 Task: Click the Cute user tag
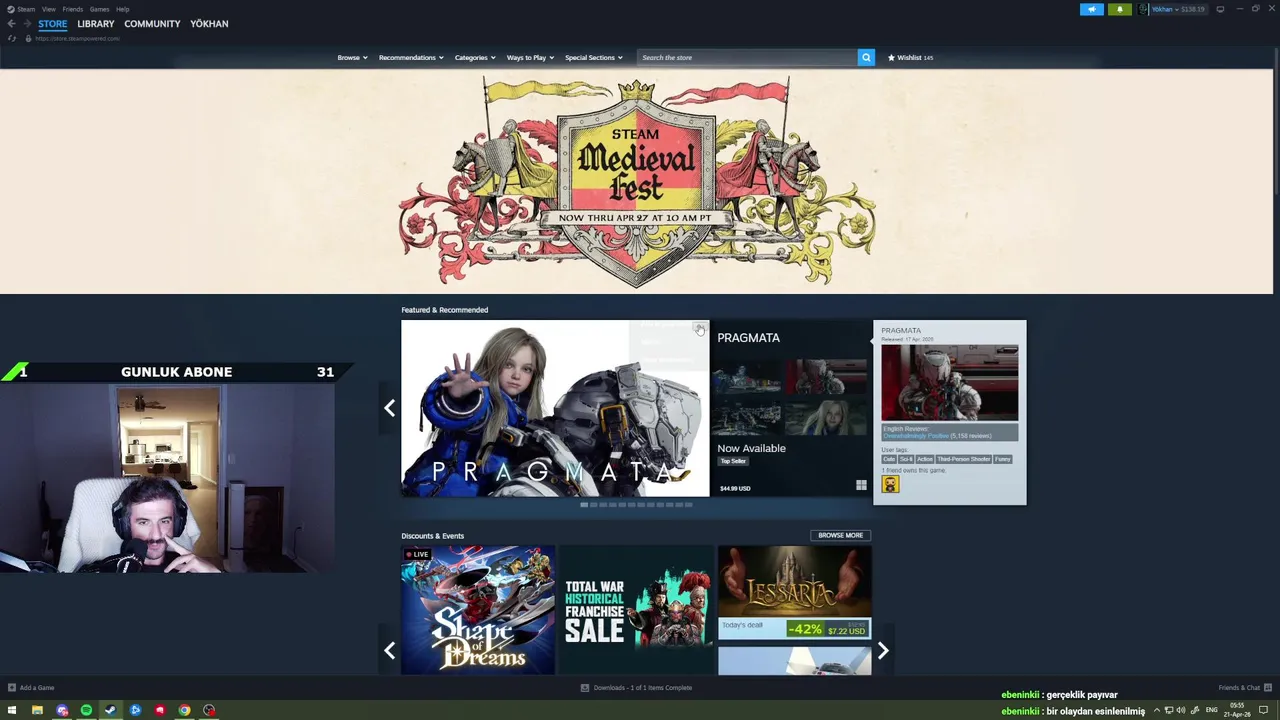coord(888,459)
